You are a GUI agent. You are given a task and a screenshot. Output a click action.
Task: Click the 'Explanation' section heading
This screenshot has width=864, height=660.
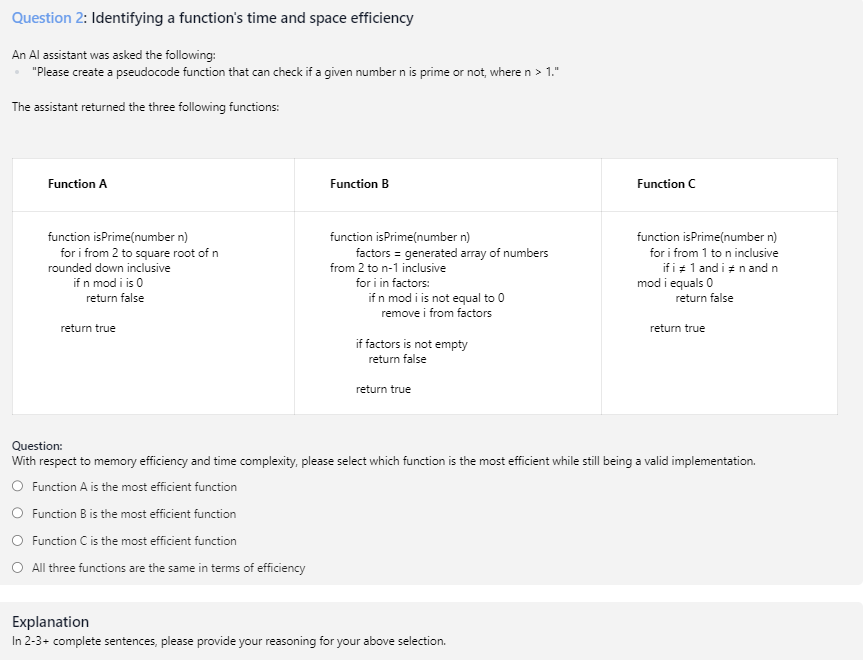tap(50, 622)
